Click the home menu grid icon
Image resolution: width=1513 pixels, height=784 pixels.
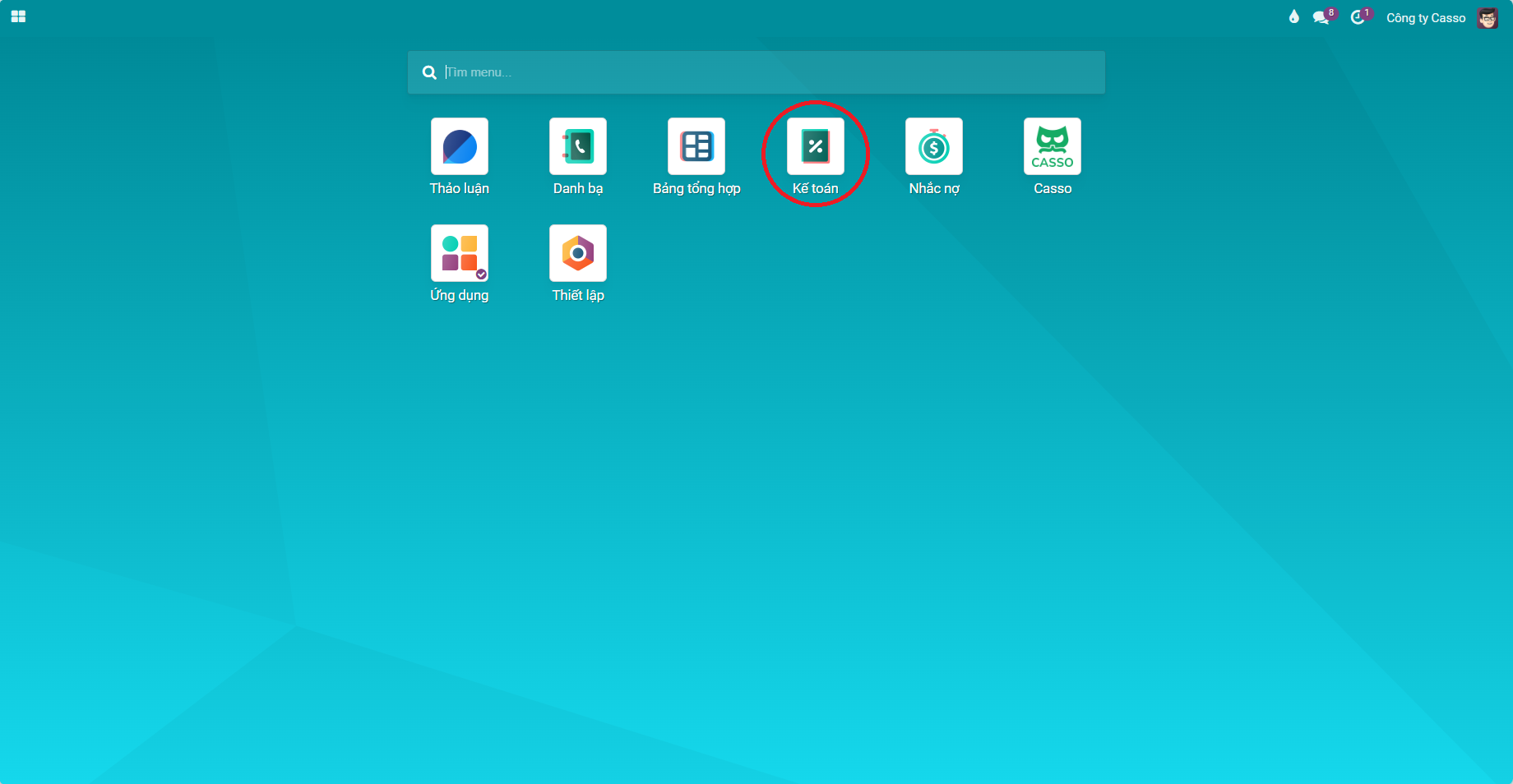click(18, 16)
